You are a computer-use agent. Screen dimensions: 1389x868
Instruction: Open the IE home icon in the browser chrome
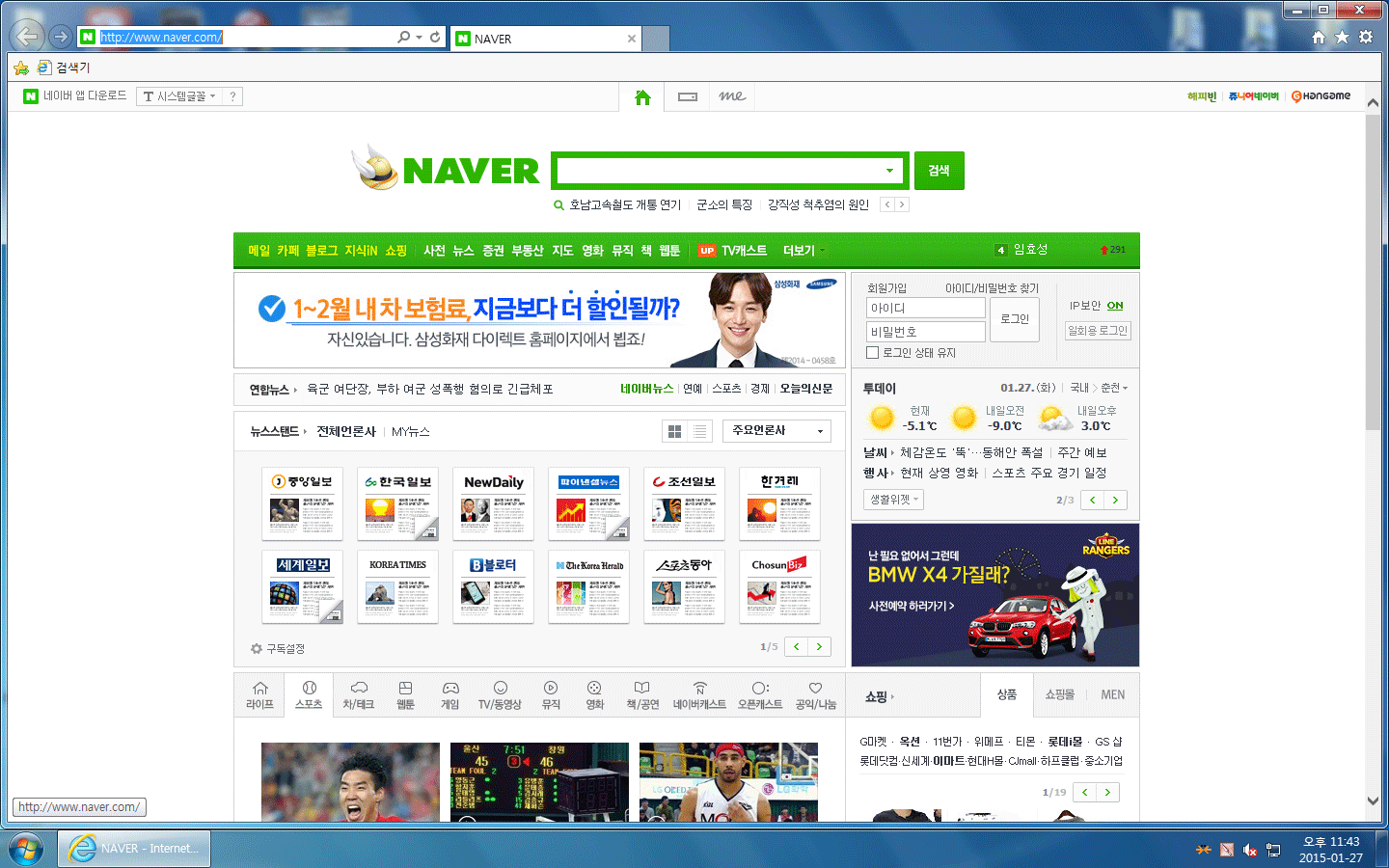(x=1319, y=37)
